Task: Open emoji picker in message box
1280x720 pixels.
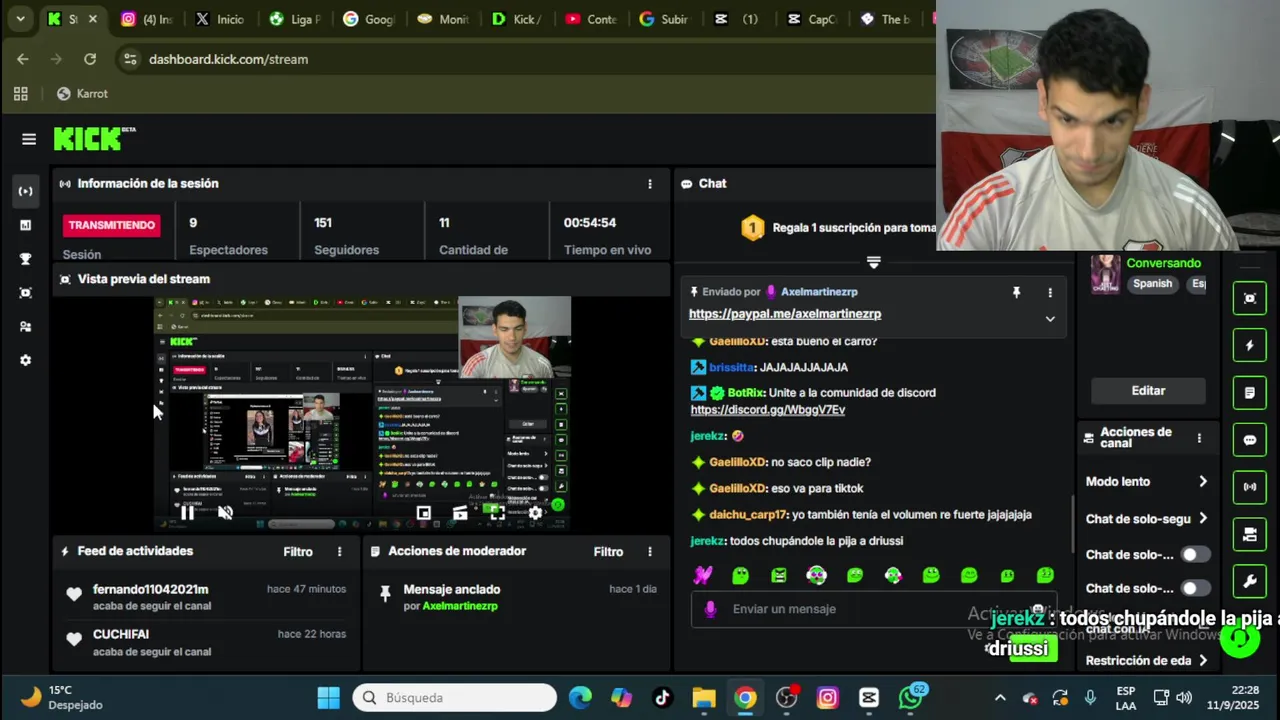Action: (x=1039, y=609)
